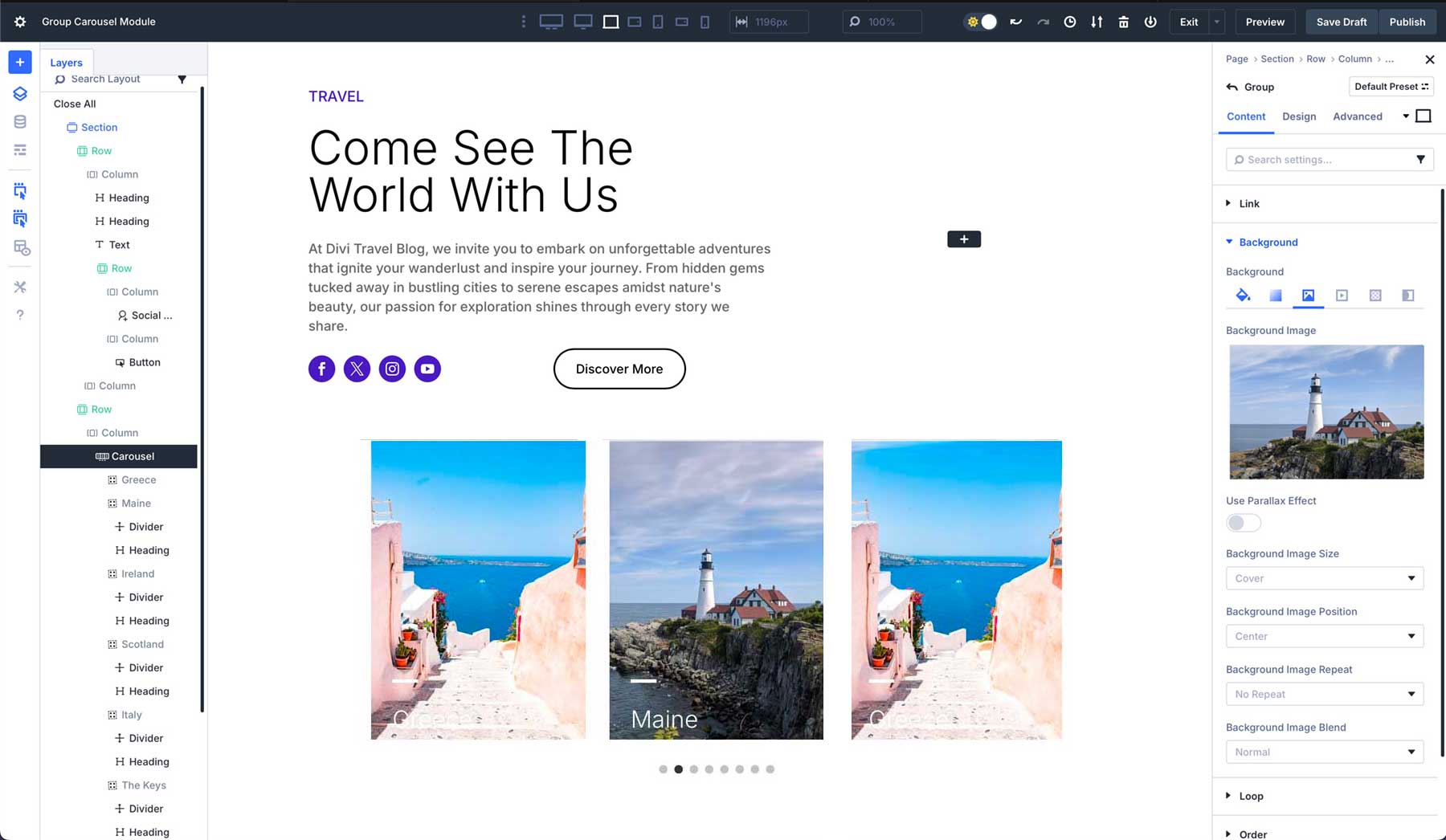
Task: Open the background mask icon
Action: point(1407,296)
